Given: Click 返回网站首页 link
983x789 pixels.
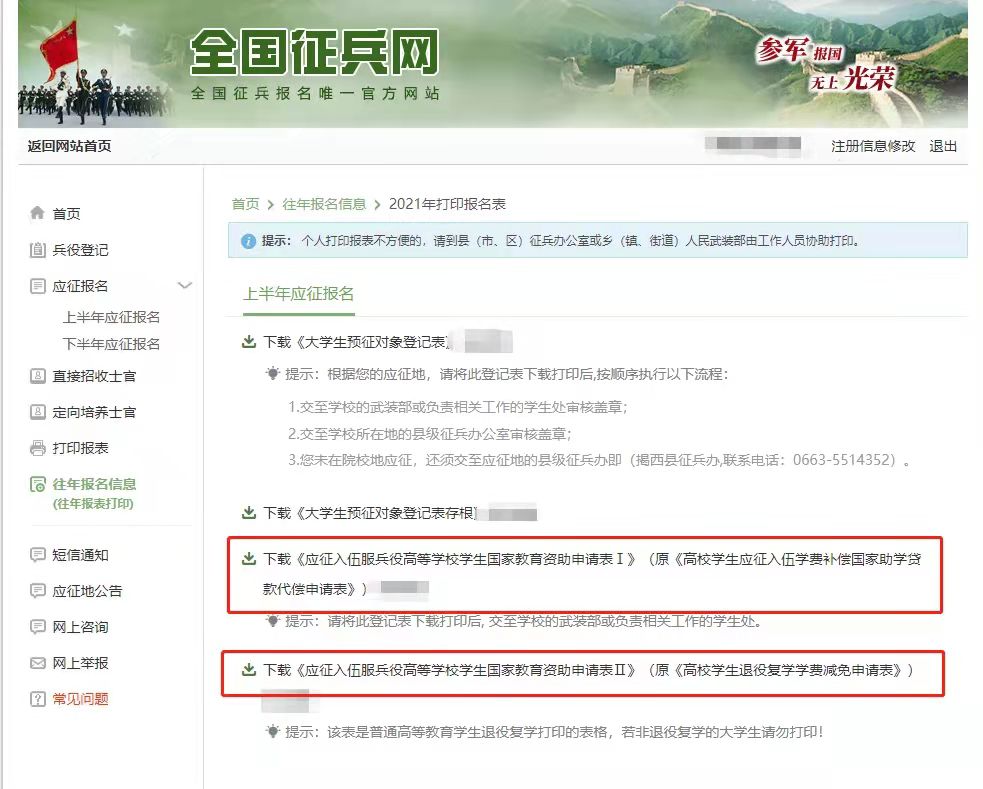Looking at the screenshot, I should click(x=69, y=146).
